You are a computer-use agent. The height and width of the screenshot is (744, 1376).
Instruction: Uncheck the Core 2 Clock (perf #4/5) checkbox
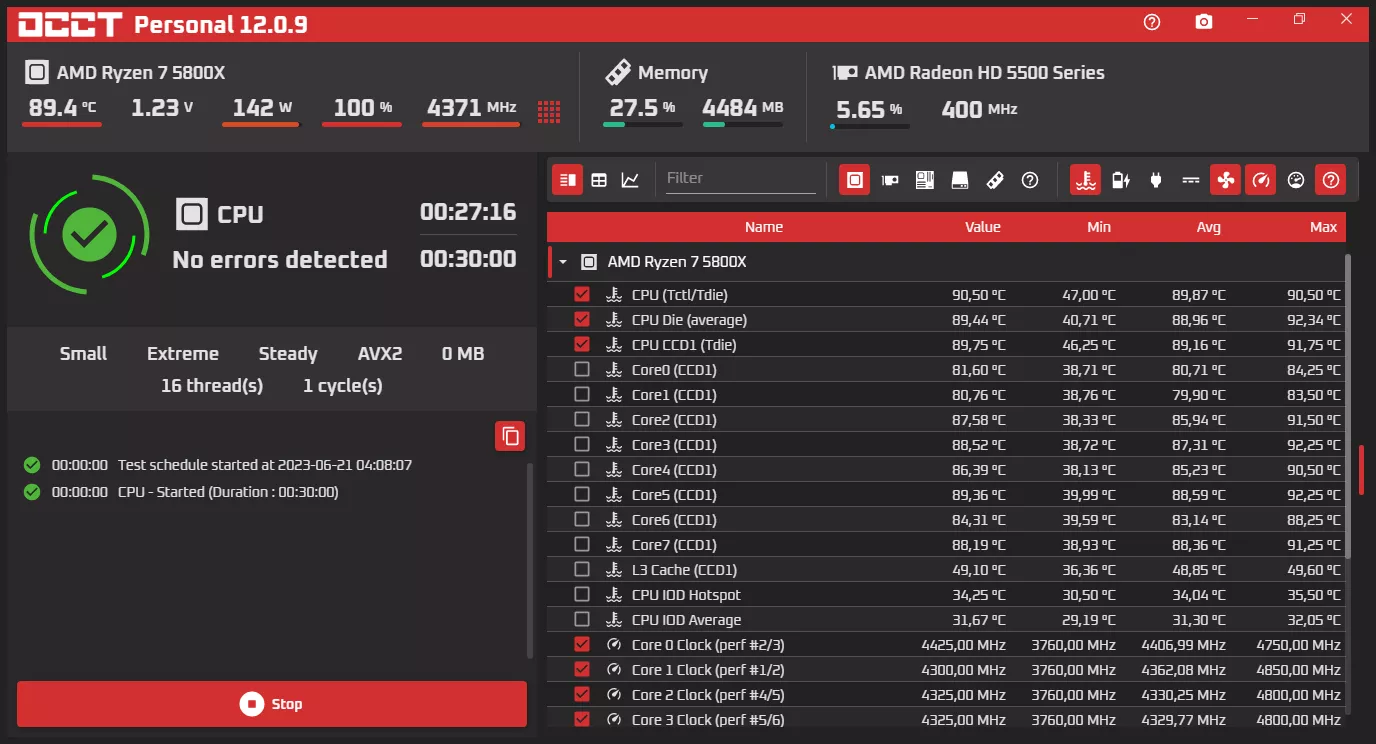pos(582,695)
